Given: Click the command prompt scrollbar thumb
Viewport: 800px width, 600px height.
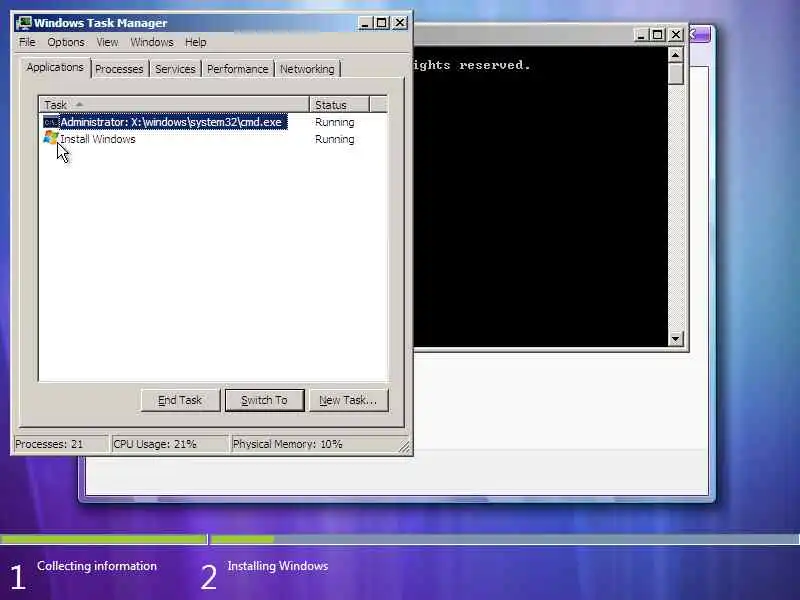Looking at the screenshot, I should [x=676, y=73].
